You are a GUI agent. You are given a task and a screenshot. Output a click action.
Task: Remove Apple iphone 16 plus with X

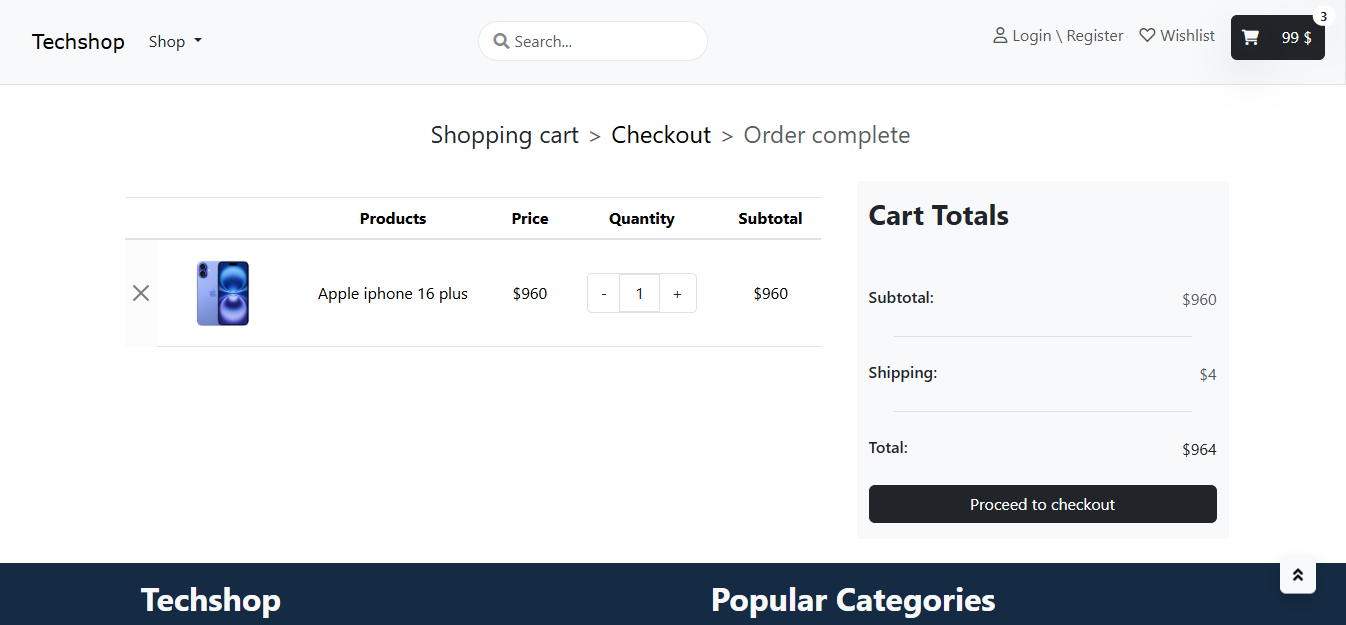(141, 293)
